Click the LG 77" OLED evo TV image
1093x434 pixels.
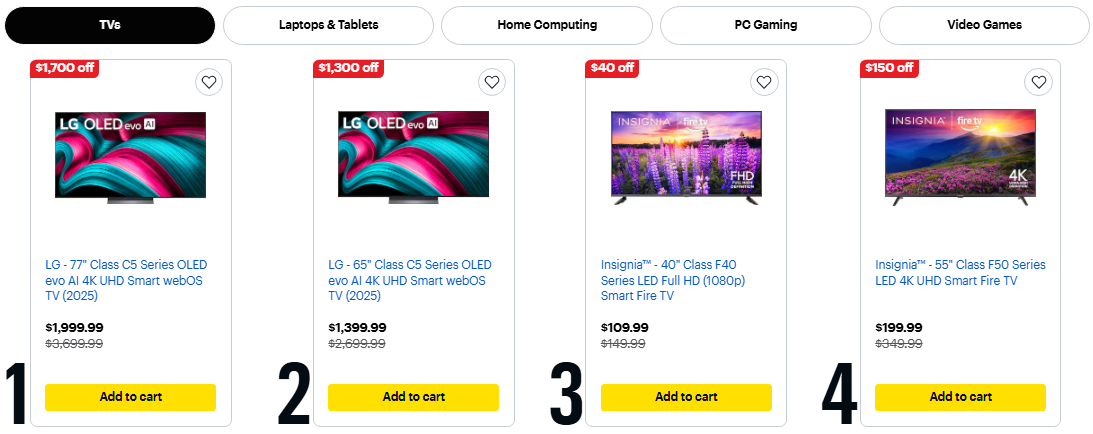[130, 157]
